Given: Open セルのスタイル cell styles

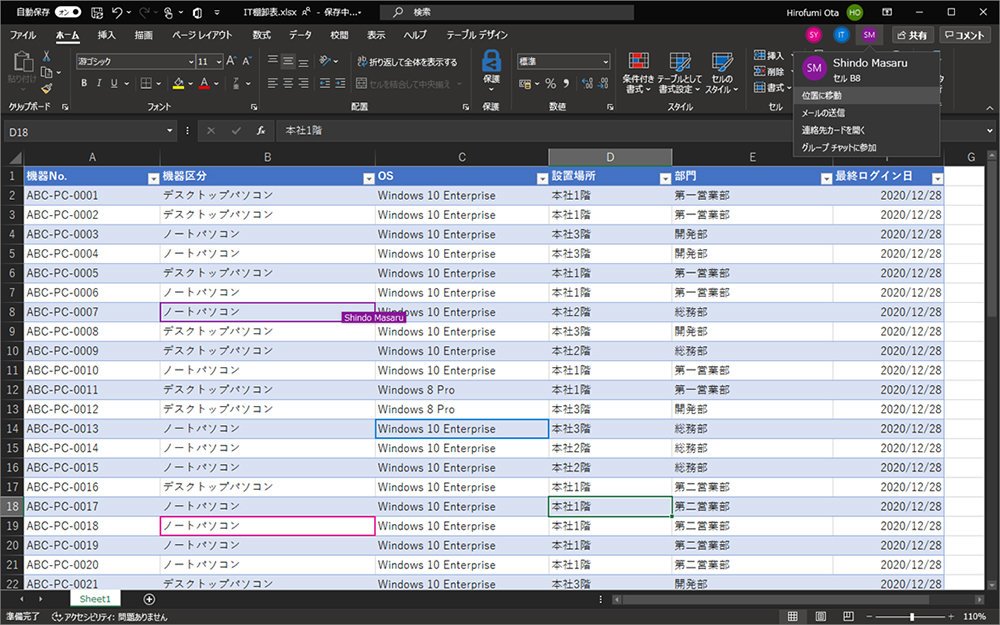Looking at the screenshot, I should click(722, 73).
